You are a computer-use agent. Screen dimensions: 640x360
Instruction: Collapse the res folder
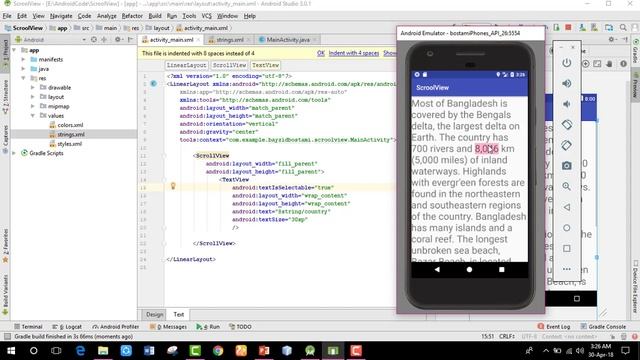tap(23, 78)
